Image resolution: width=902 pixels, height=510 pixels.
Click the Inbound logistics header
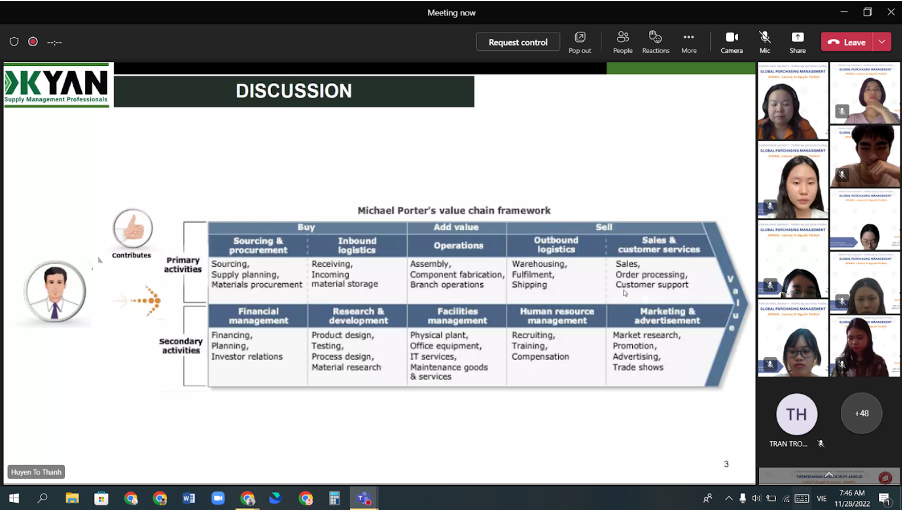coord(357,246)
